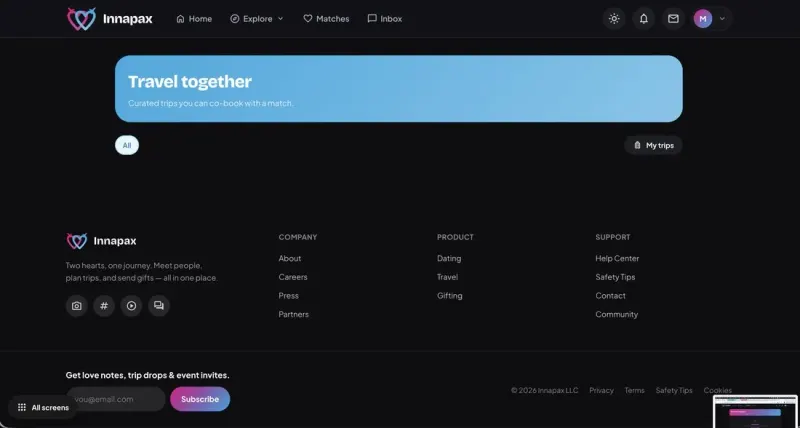Screen dimensions: 800x428
Task: Click the Innapax heart logo in header
Action: point(82,19)
